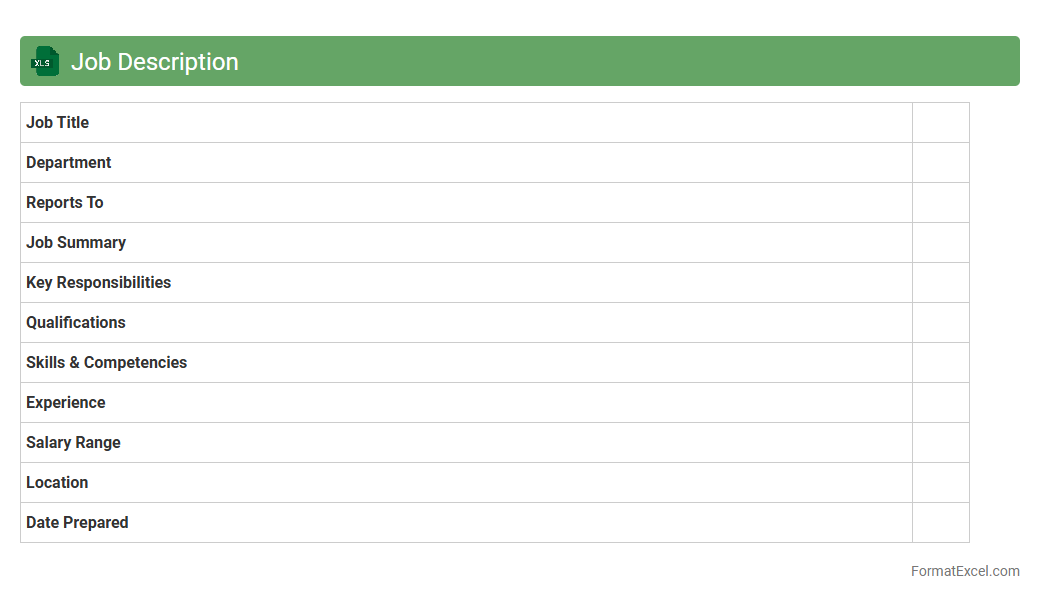
Task: Click the empty cell beside Date Prepared
Action: [940, 522]
